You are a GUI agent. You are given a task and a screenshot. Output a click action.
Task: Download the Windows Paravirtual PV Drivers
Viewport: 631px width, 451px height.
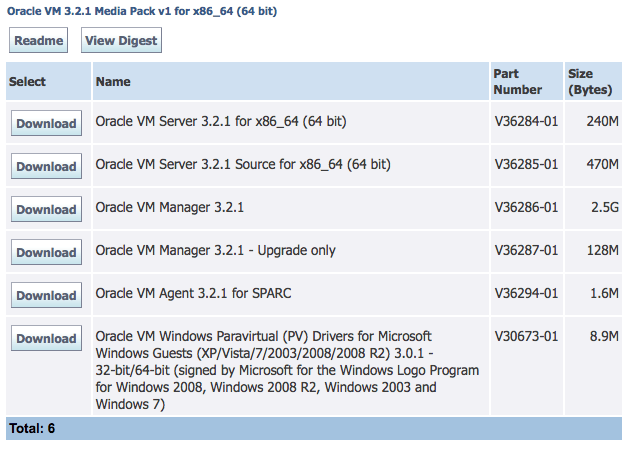(x=46, y=338)
